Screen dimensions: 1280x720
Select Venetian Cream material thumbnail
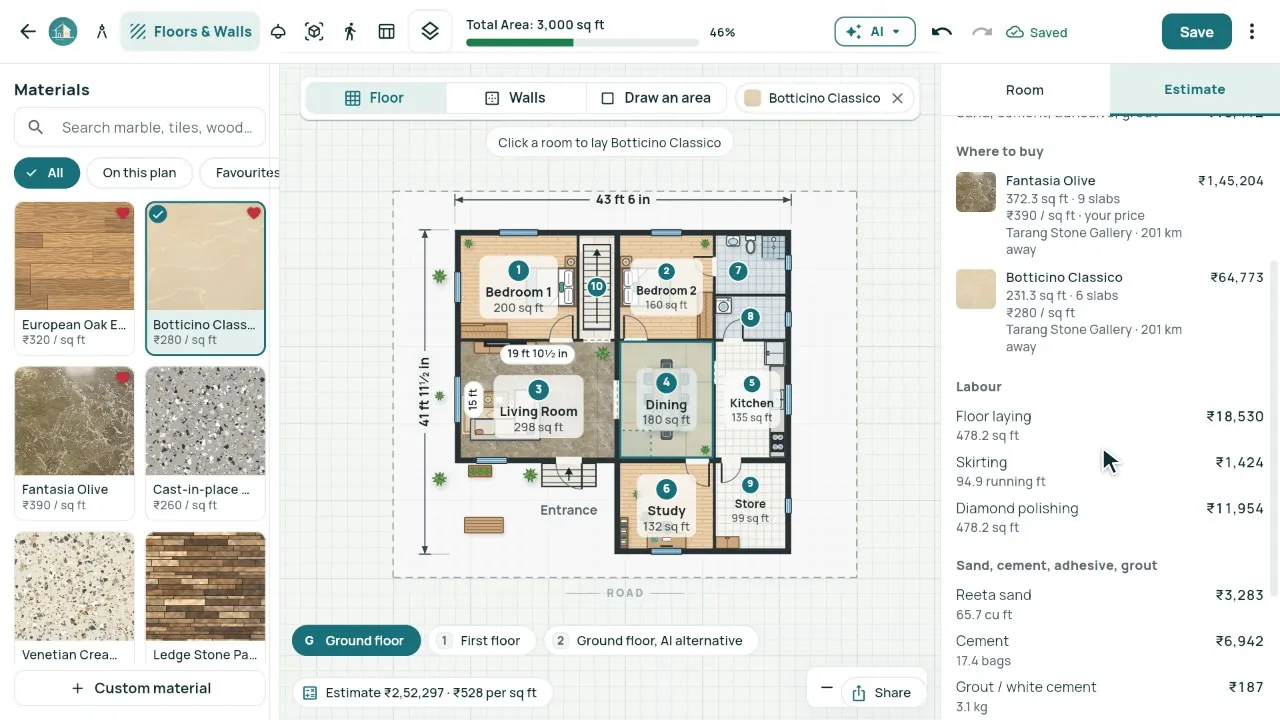74,586
